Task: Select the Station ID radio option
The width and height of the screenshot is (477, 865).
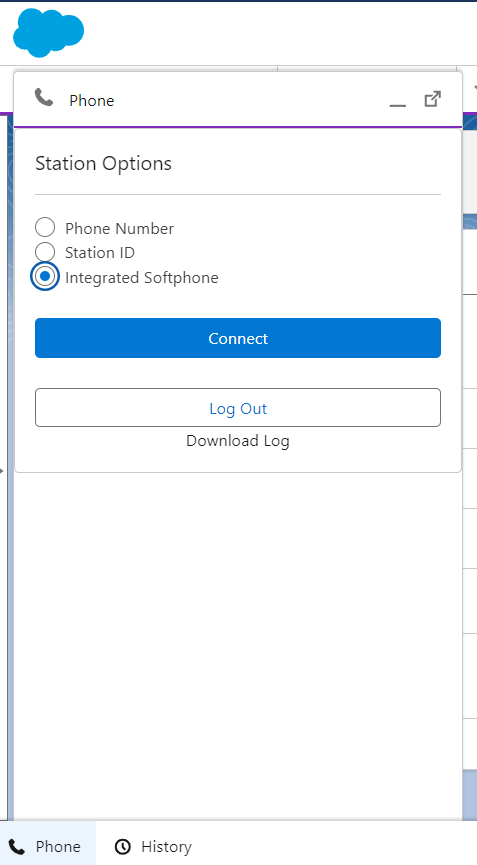Action: (45, 252)
